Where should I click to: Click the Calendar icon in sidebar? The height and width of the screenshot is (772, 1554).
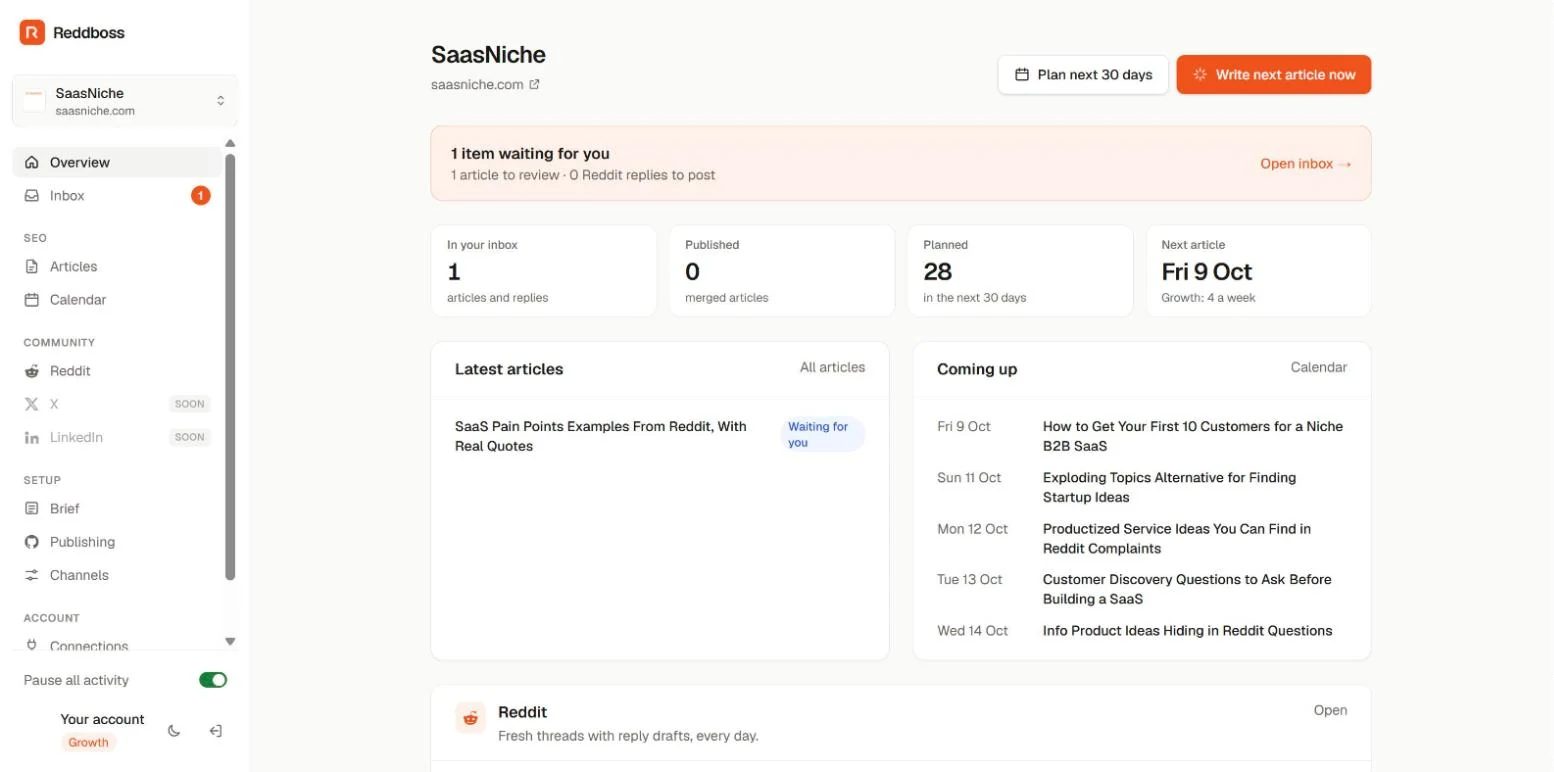coord(32,300)
